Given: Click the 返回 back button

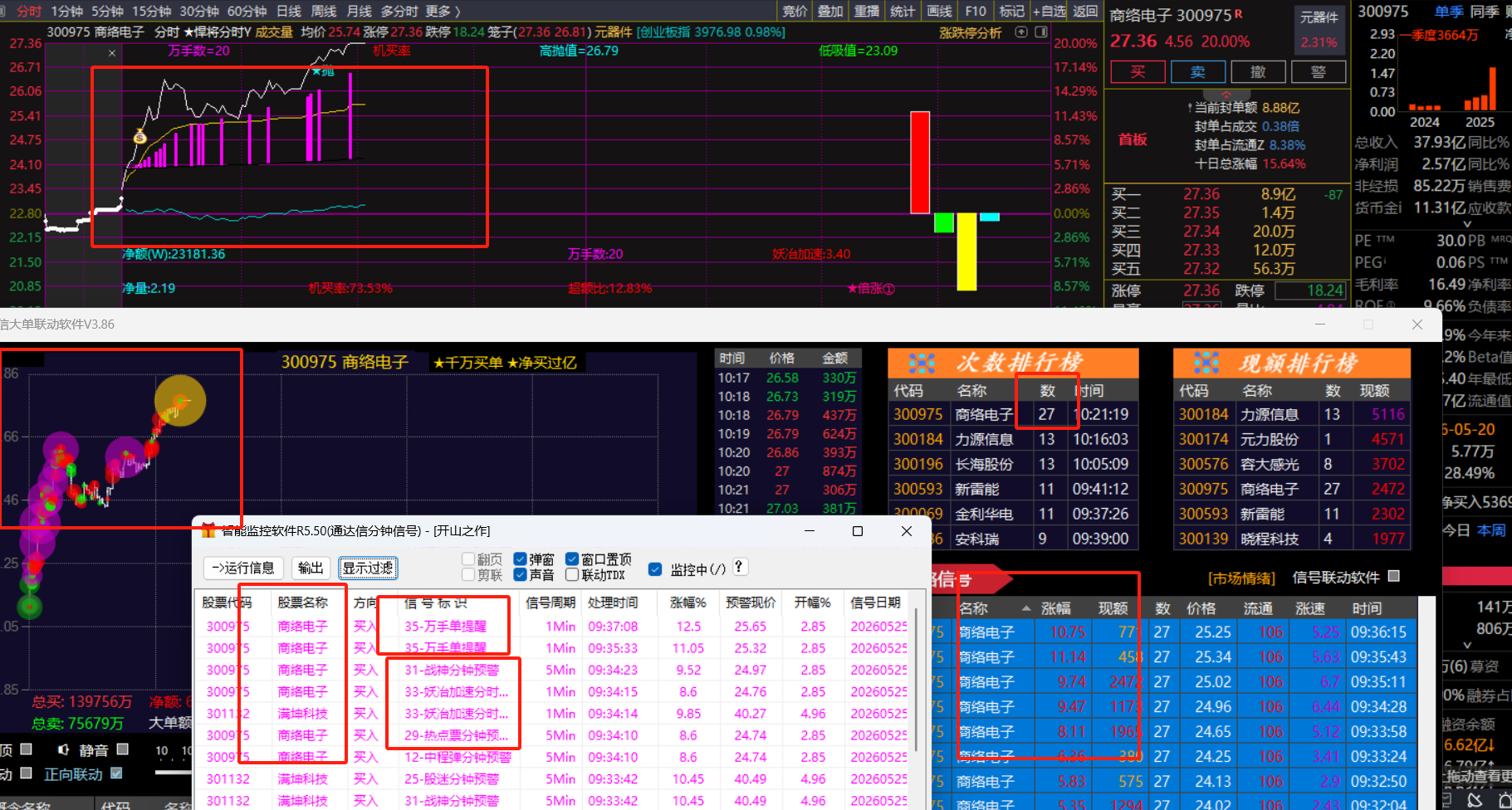Looking at the screenshot, I should click(1085, 11).
